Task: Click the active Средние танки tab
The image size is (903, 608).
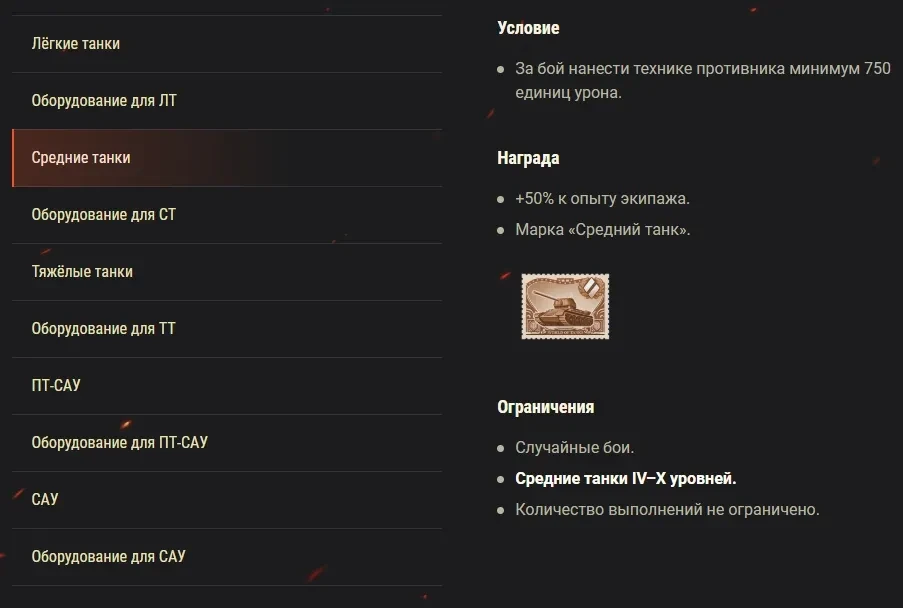Action: tap(81, 158)
